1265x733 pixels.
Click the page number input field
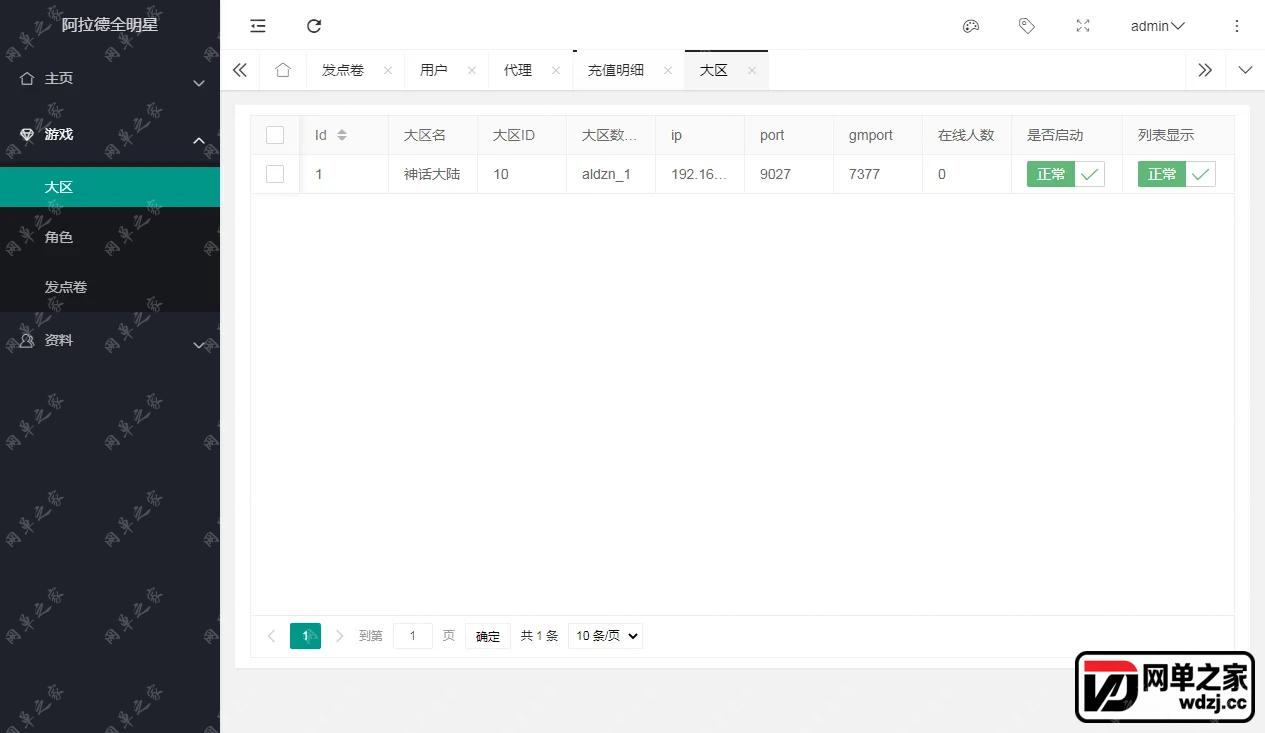(413, 636)
